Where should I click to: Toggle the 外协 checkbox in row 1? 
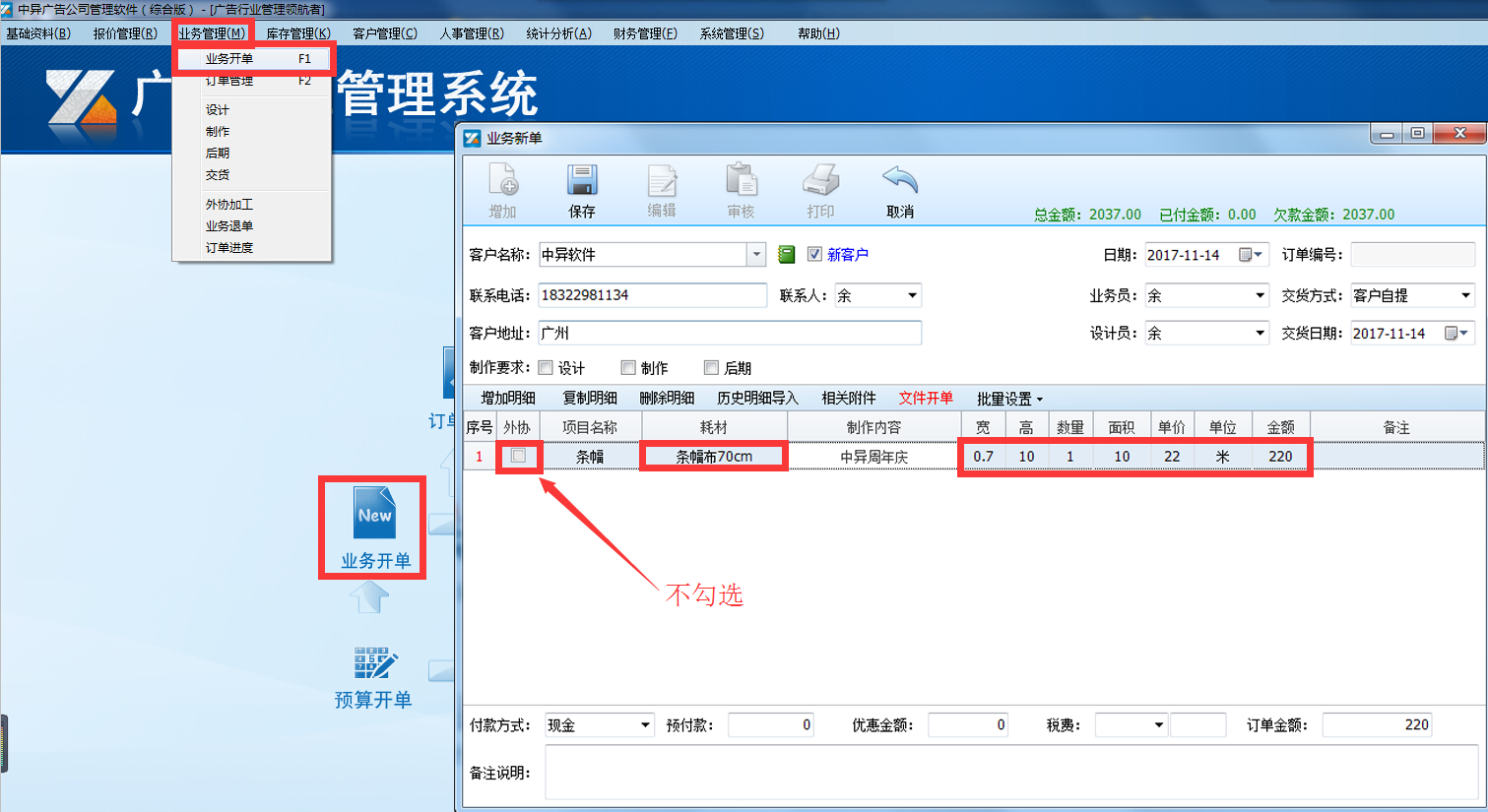tap(518, 456)
